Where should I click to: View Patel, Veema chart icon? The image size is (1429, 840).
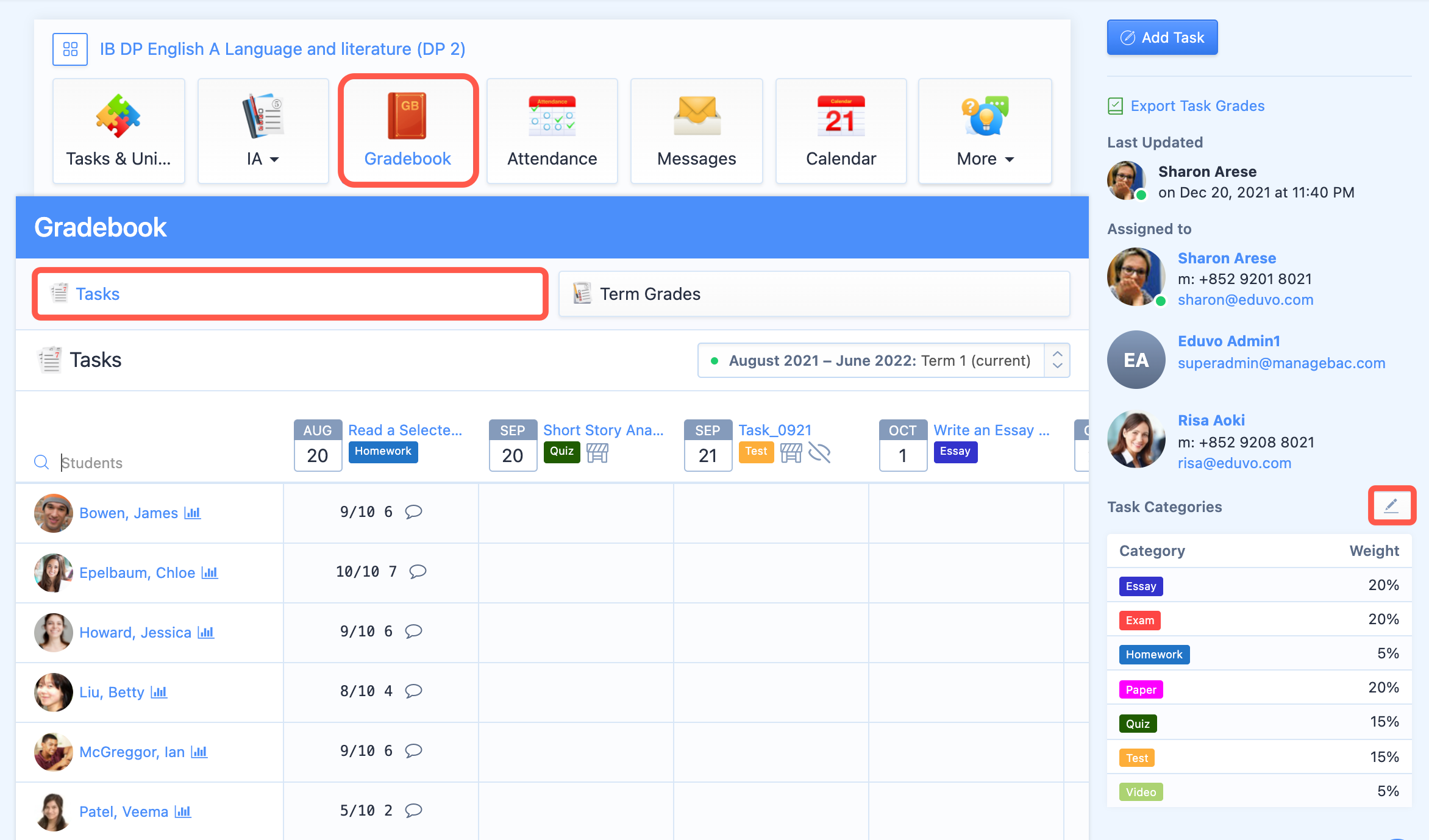click(x=183, y=811)
